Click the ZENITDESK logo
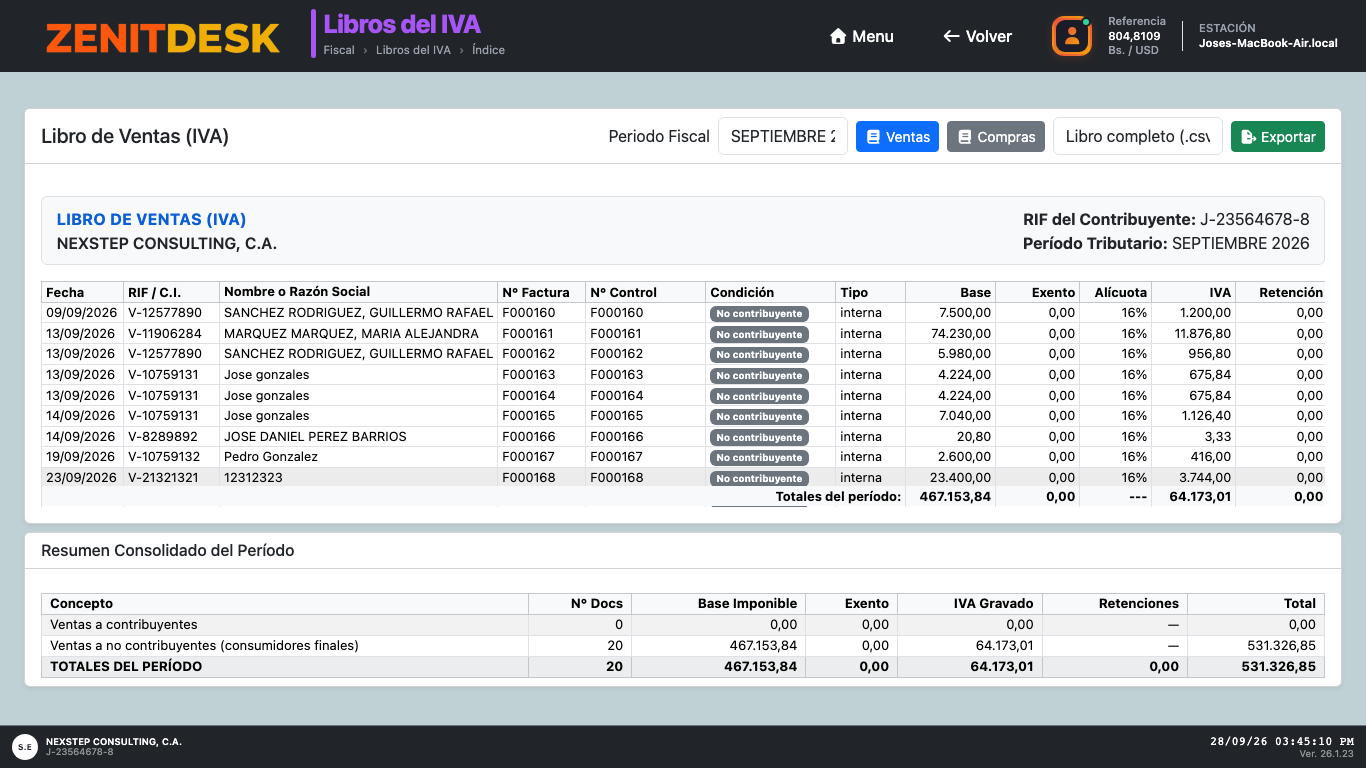1366x768 pixels. [163, 37]
